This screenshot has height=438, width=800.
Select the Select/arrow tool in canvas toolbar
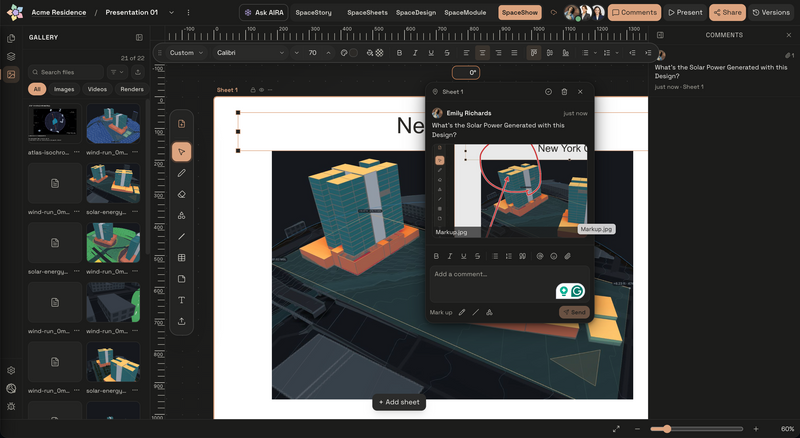(181, 152)
